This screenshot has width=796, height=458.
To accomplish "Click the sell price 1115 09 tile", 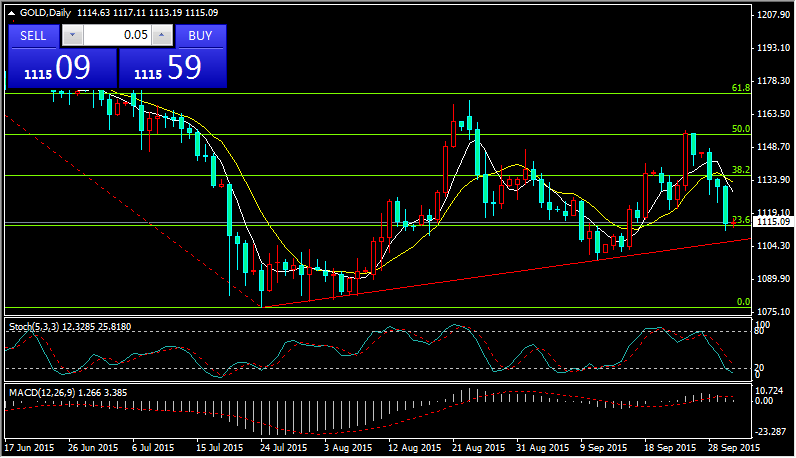I will (x=62, y=68).
